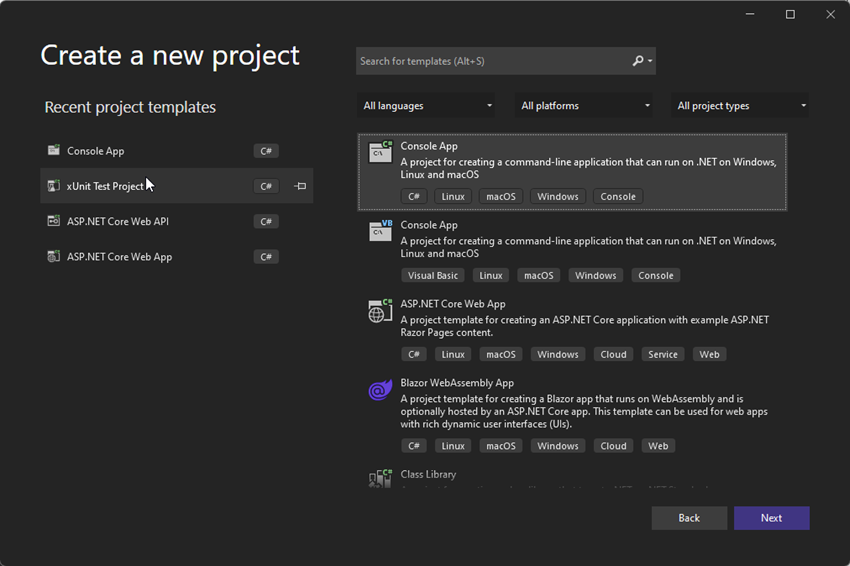Click the xUnit Test Project template icon
Image resolution: width=850 pixels, height=566 pixels.
coord(54,186)
